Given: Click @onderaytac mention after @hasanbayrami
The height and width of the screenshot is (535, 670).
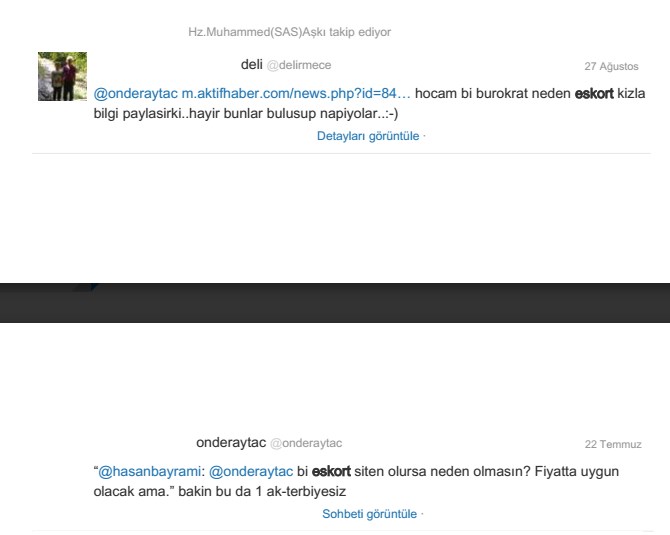Looking at the screenshot, I should 251,471.
